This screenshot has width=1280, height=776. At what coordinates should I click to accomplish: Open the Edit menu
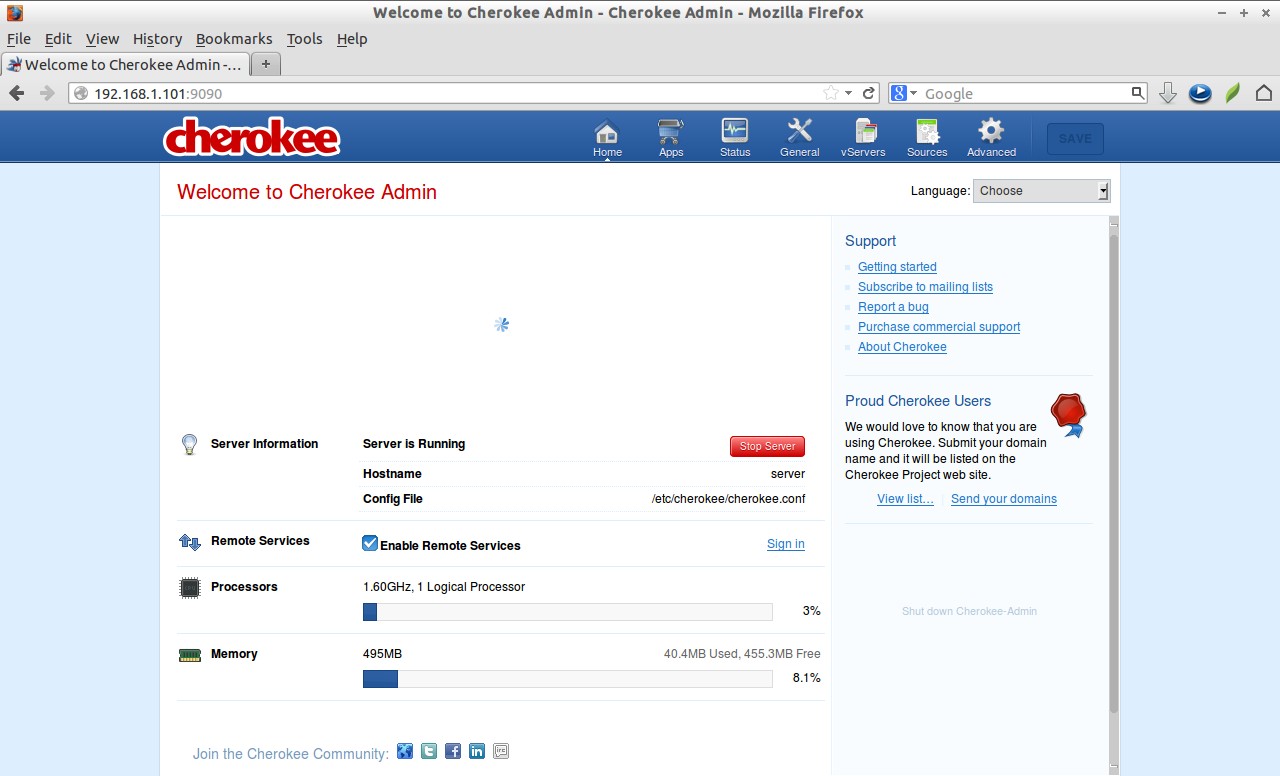(x=58, y=39)
